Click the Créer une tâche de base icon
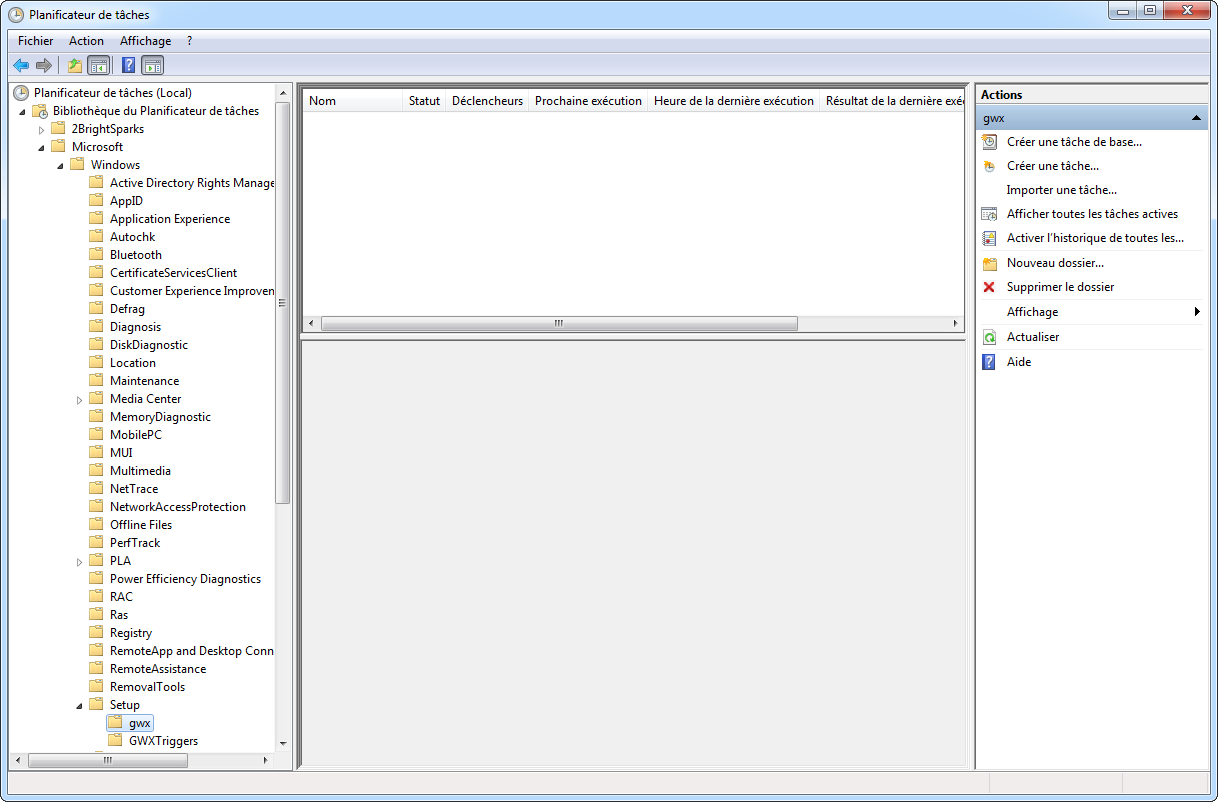Viewport: 1218px width, 802px height. pos(989,142)
